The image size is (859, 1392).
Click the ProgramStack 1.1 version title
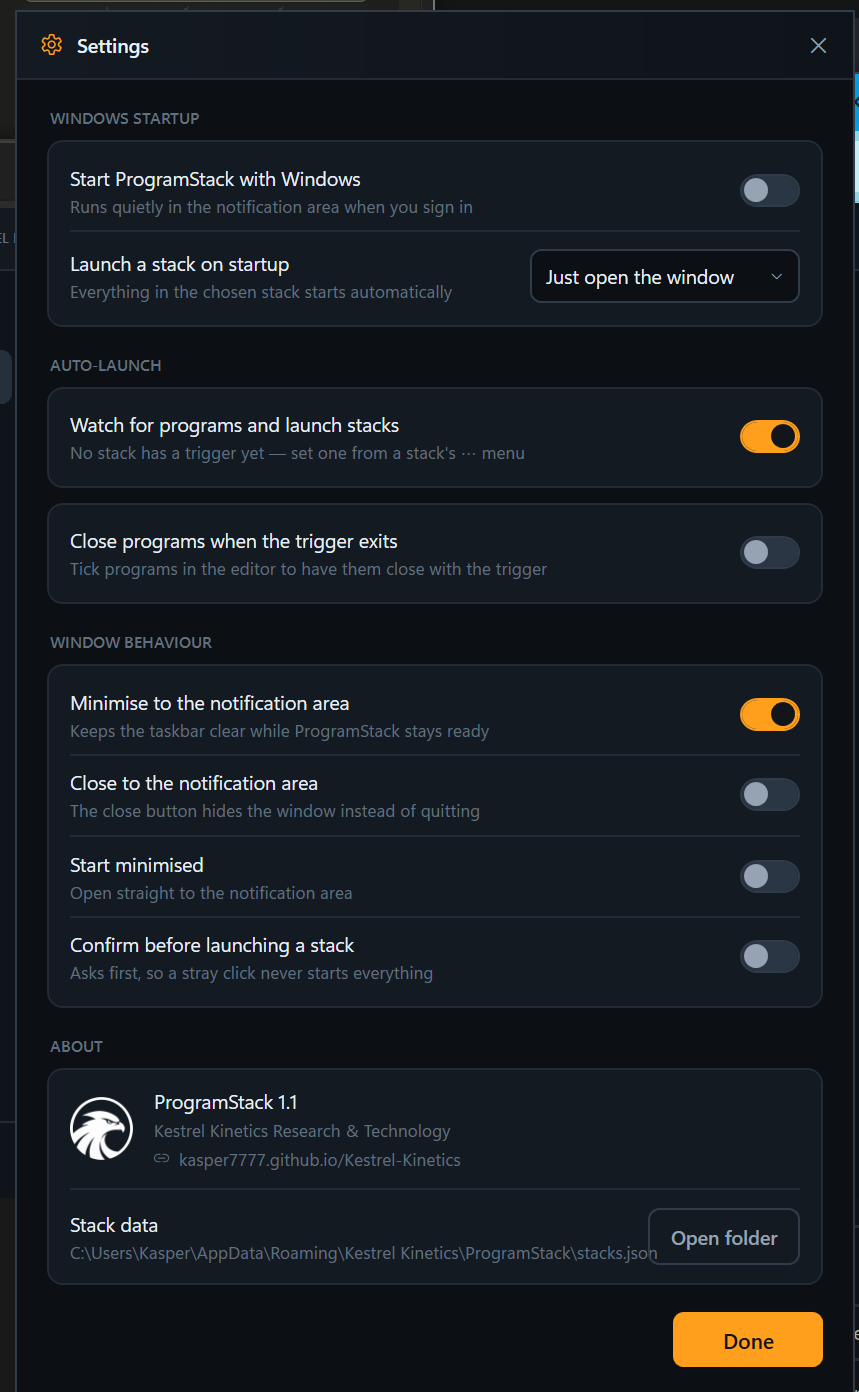coord(225,1102)
